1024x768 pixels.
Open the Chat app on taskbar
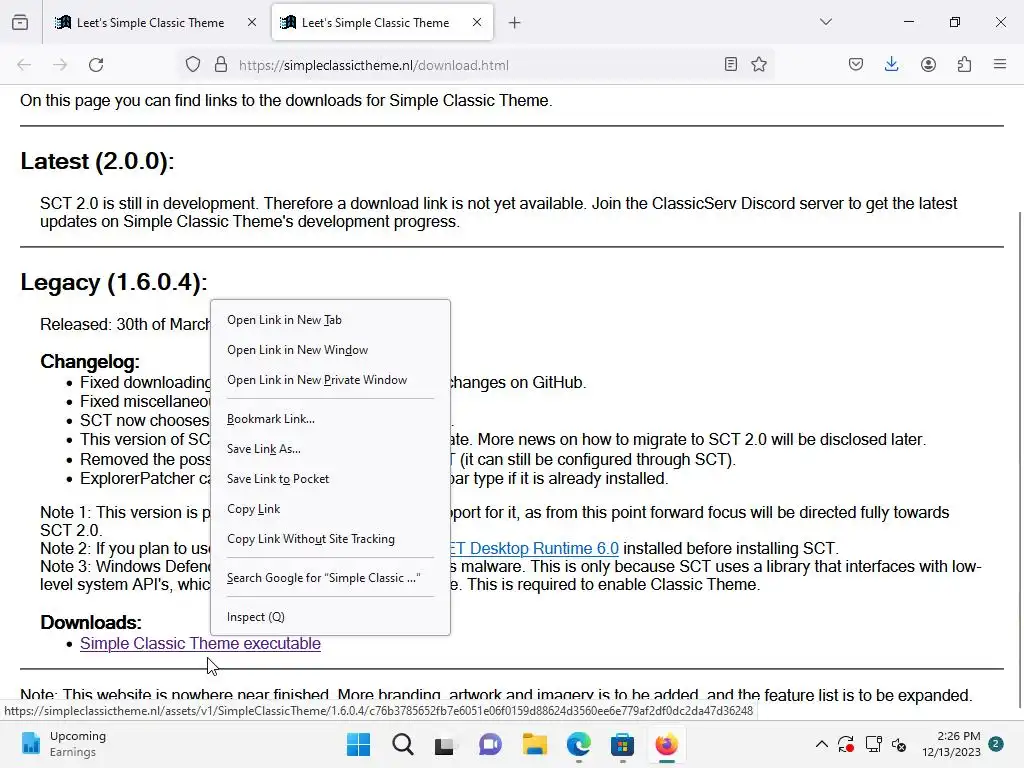click(x=490, y=744)
